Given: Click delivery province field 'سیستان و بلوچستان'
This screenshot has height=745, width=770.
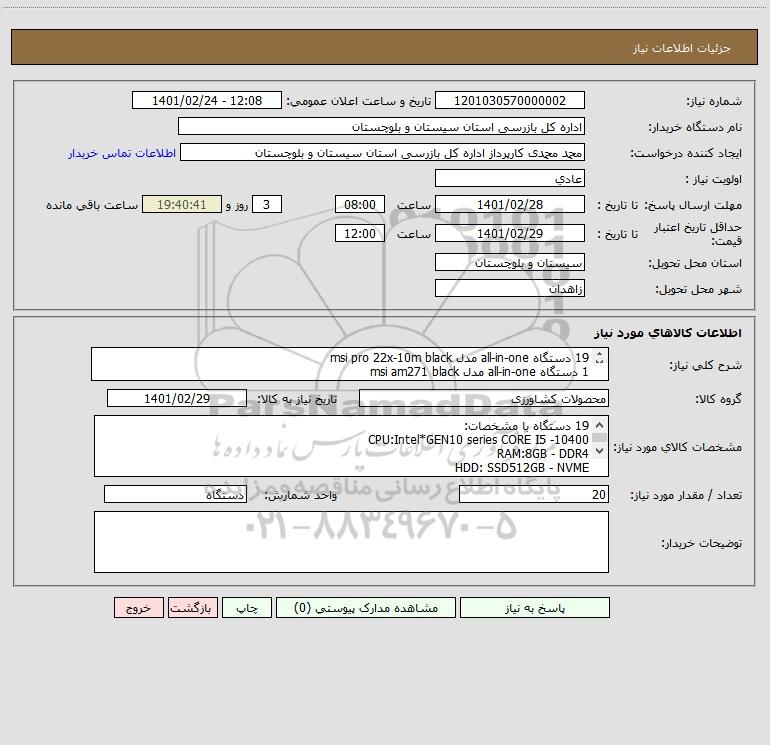Looking at the screenshot, I should 510,262.
